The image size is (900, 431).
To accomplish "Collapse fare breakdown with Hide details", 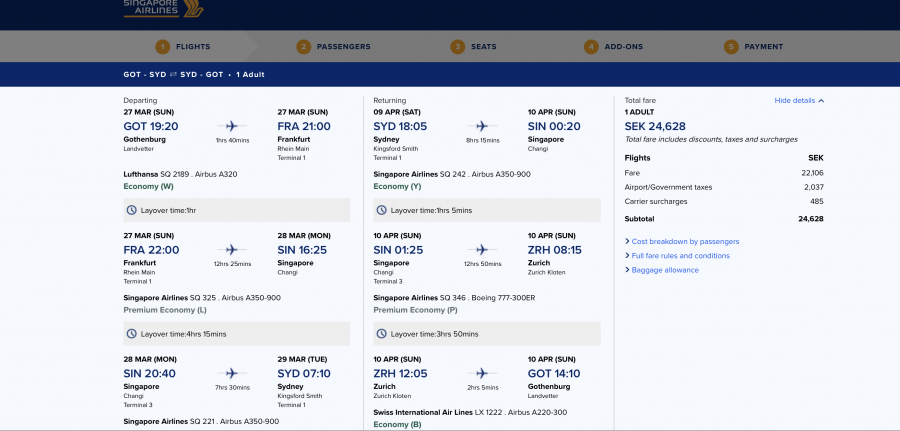I will point(799,101).
